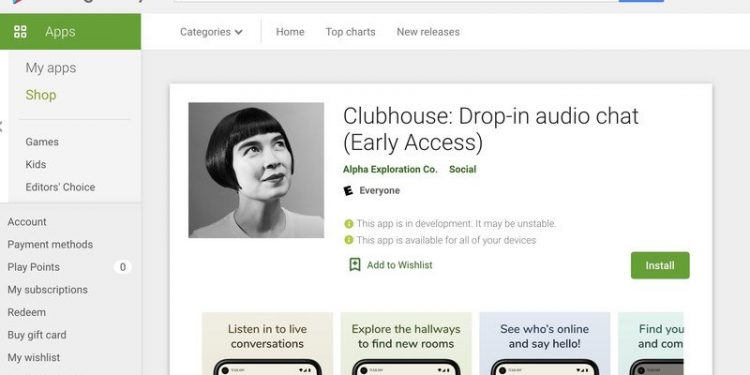Open Editors' Choice section
750x375 pixels.
coord(60,187)
